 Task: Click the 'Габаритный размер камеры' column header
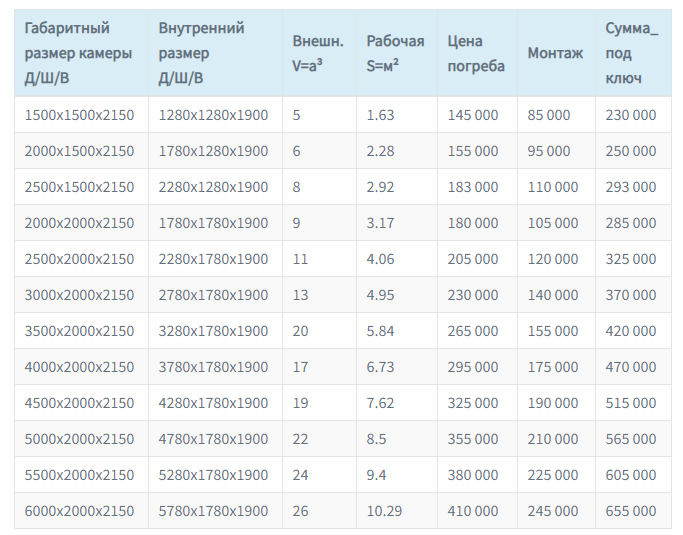pos(81,53)
